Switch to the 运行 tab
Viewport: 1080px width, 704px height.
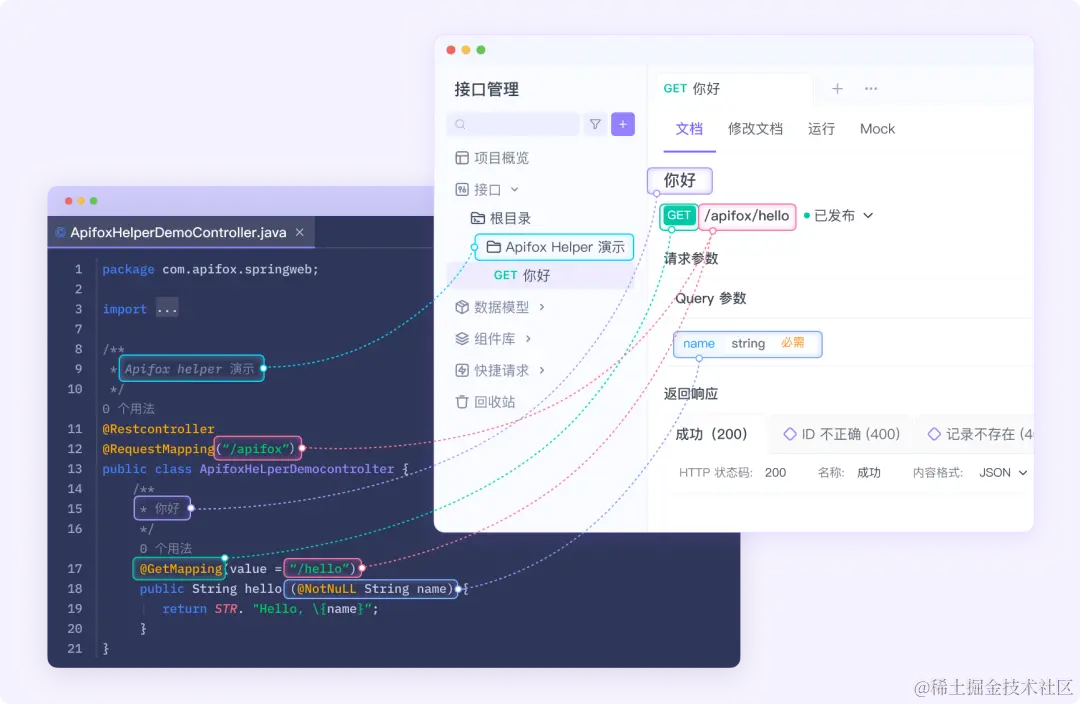coord(821,128)
